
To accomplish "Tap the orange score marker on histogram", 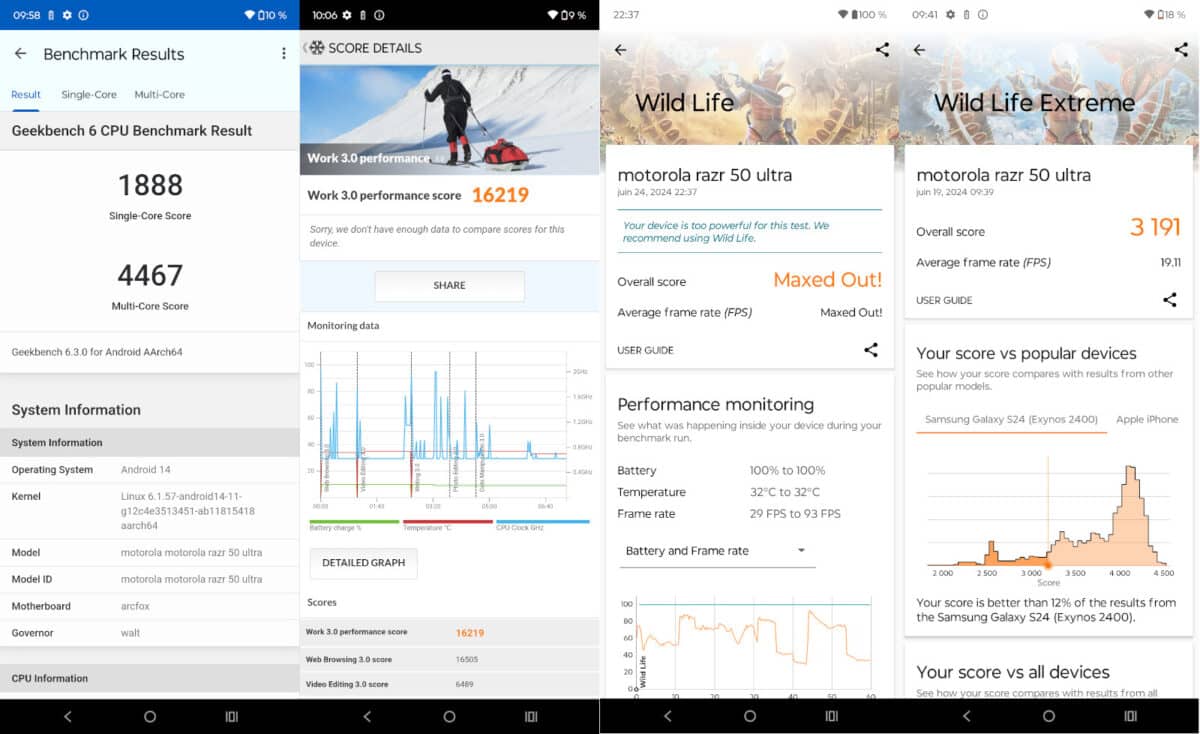I will 1048,566.
